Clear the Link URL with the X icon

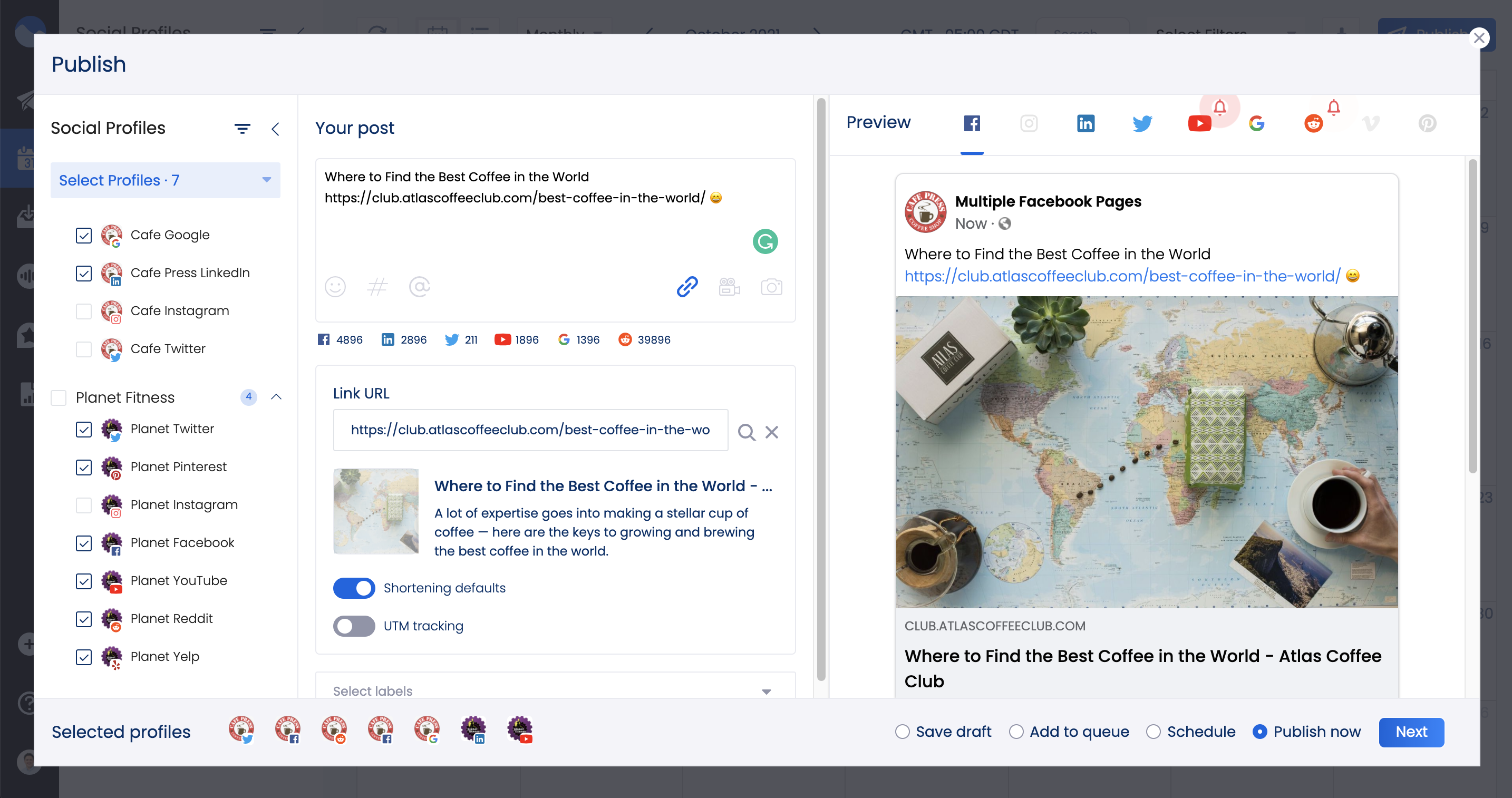click(x=771, y=432)
